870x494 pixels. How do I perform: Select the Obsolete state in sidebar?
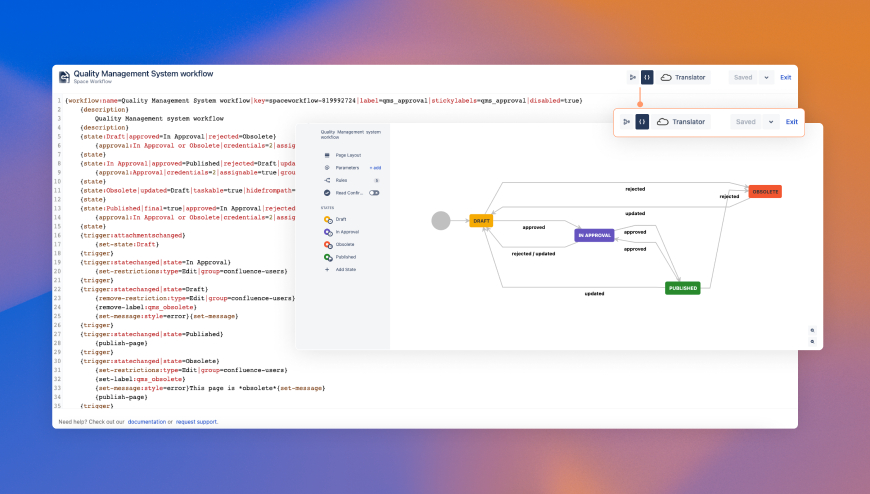point(345,244)
